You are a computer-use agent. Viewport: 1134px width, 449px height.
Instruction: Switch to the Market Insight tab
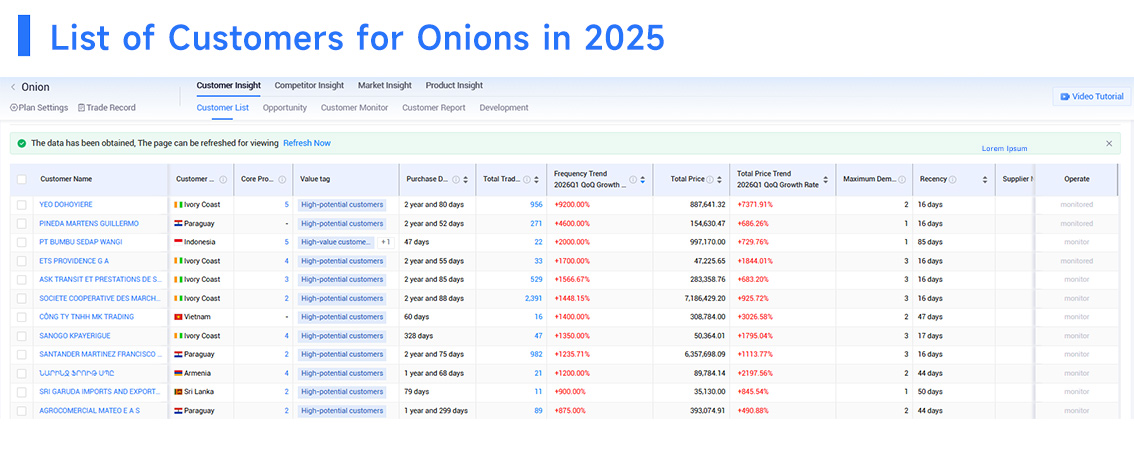click(x=385, y=85)
